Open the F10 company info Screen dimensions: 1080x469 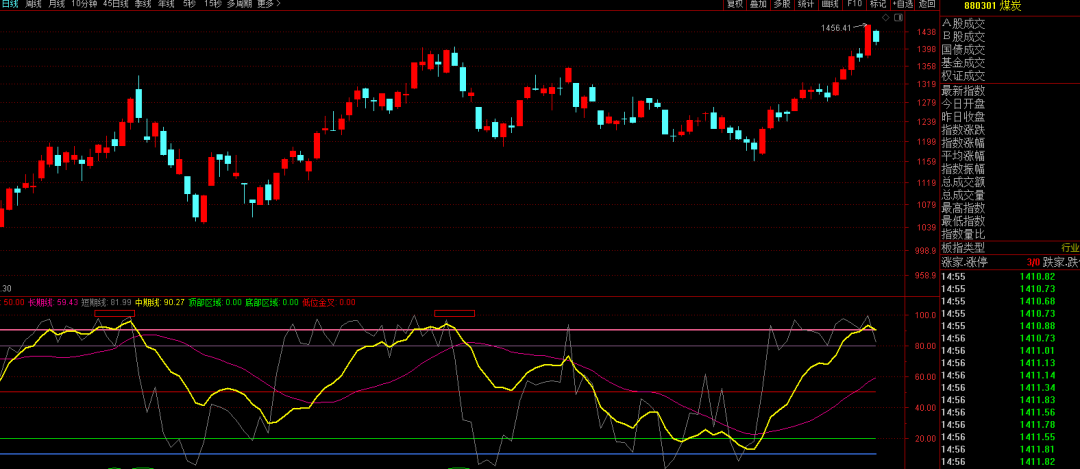tap(854, 4)
